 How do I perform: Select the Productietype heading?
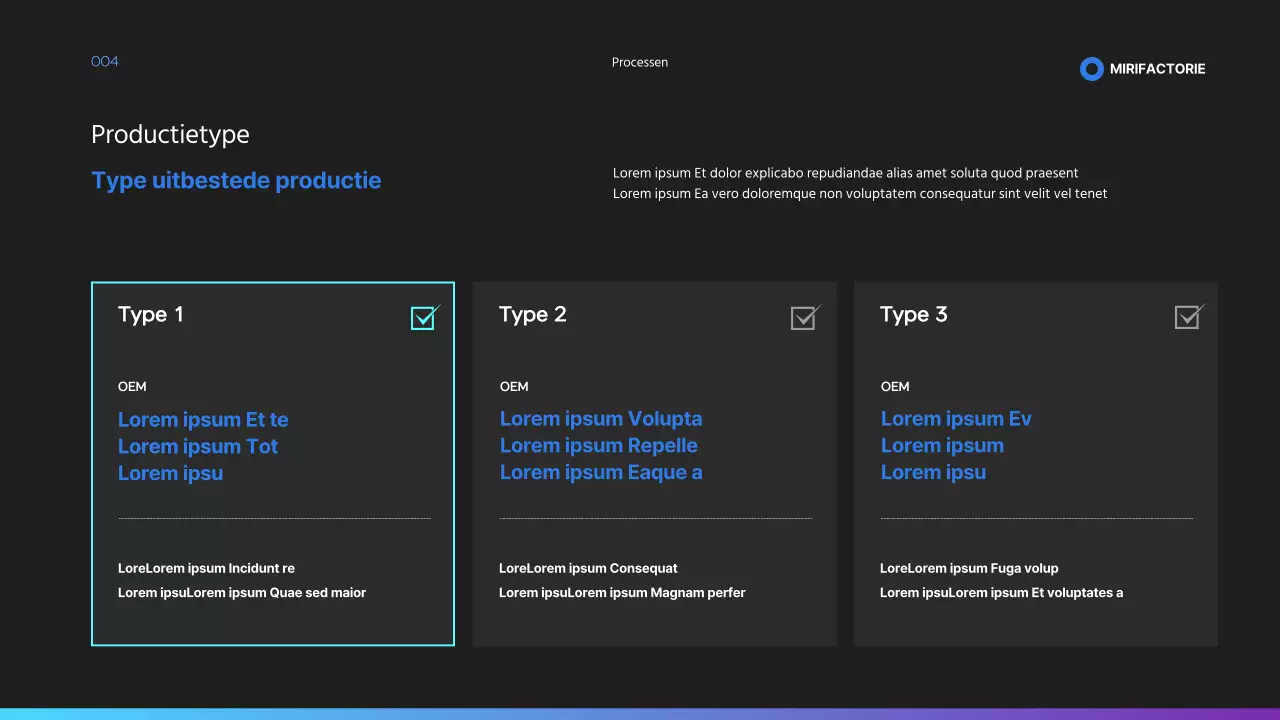click(x=170, y=135)
